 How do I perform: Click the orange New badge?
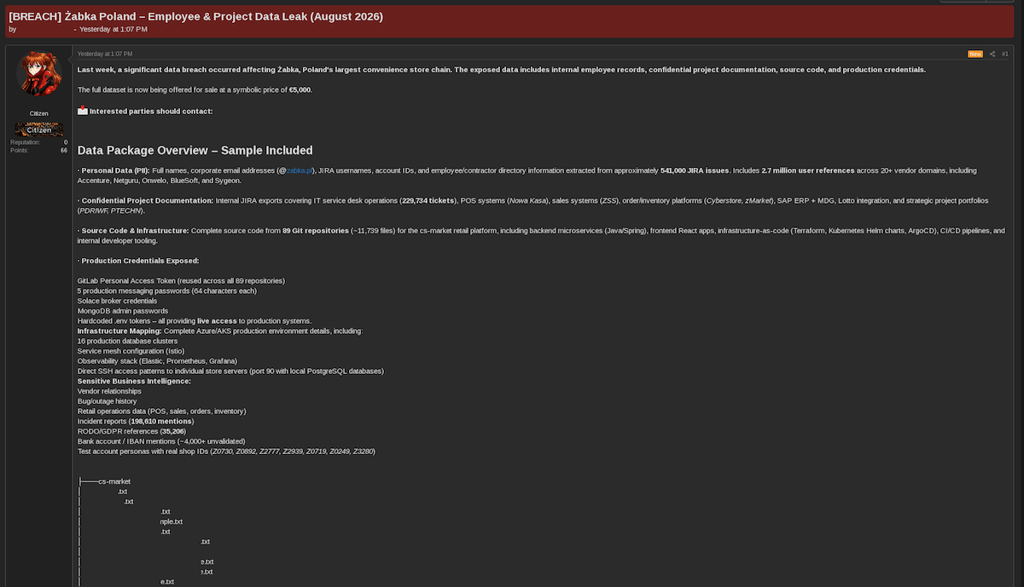975,54
